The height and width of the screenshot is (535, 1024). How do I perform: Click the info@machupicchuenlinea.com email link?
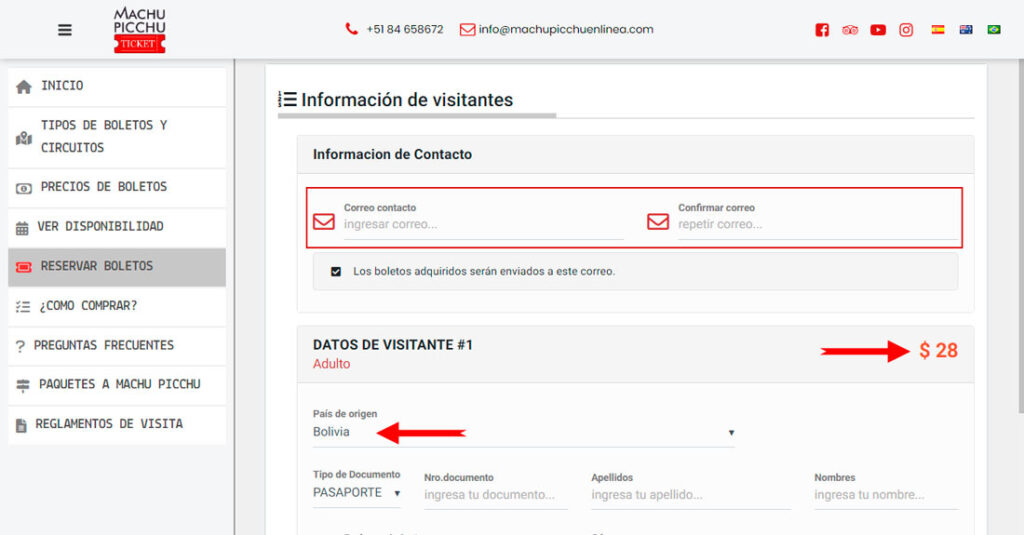point(565,30)
